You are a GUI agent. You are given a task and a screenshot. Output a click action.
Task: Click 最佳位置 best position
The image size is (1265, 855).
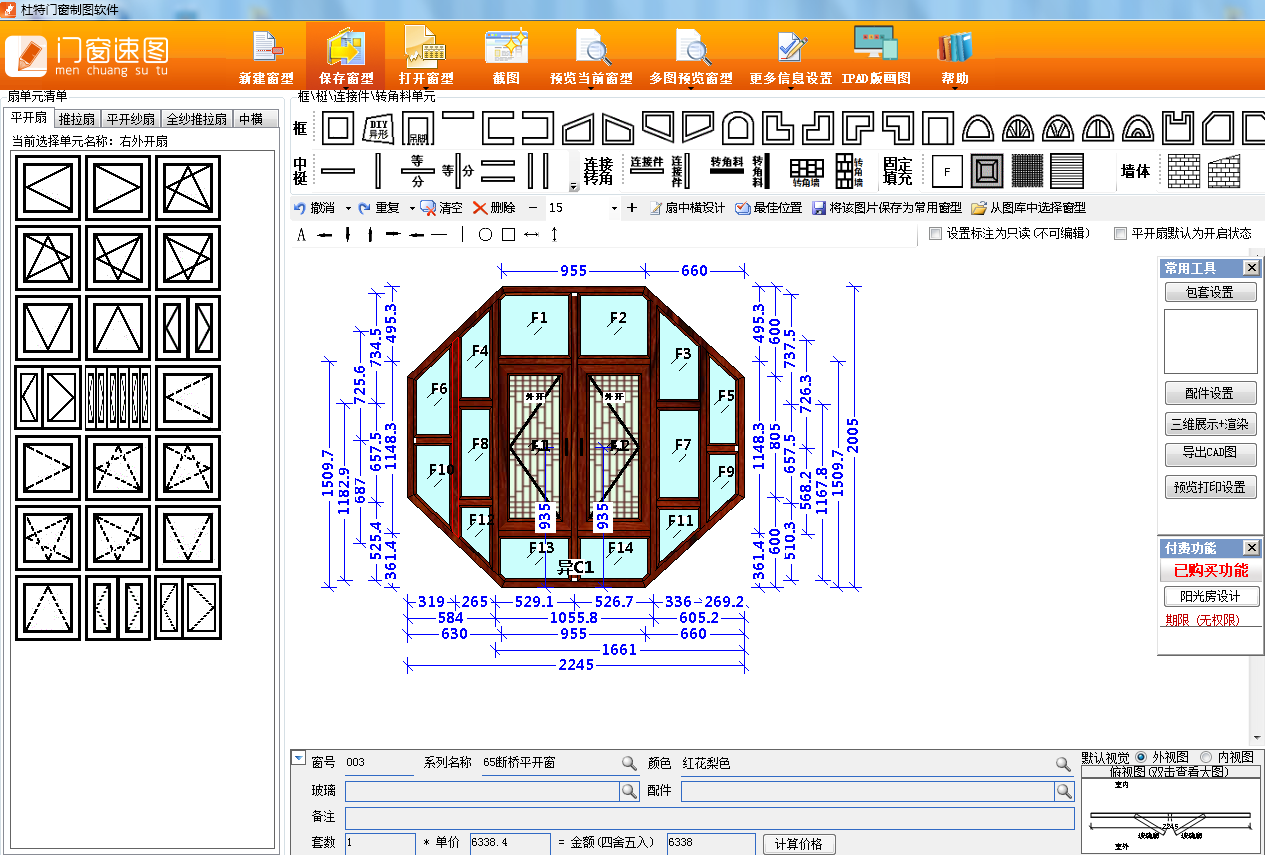click(x=769, y=208)
